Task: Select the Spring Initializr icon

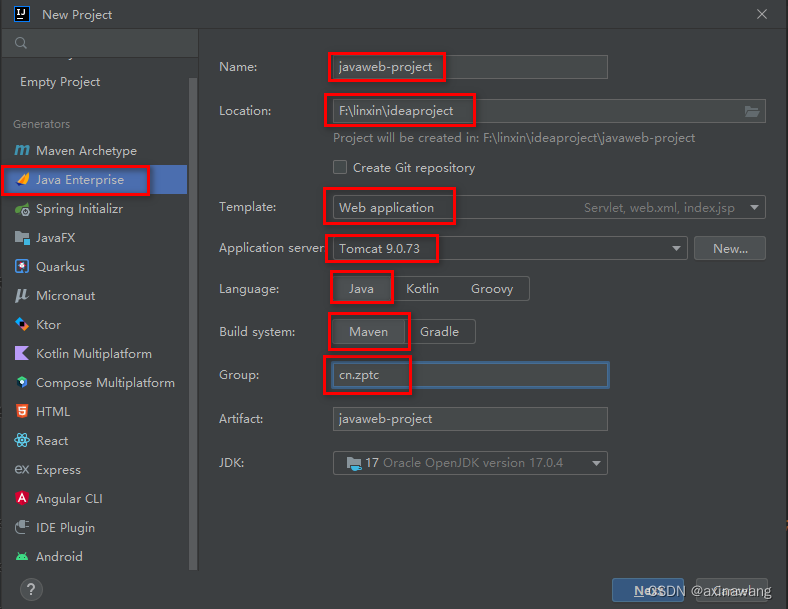Action: 22,209
